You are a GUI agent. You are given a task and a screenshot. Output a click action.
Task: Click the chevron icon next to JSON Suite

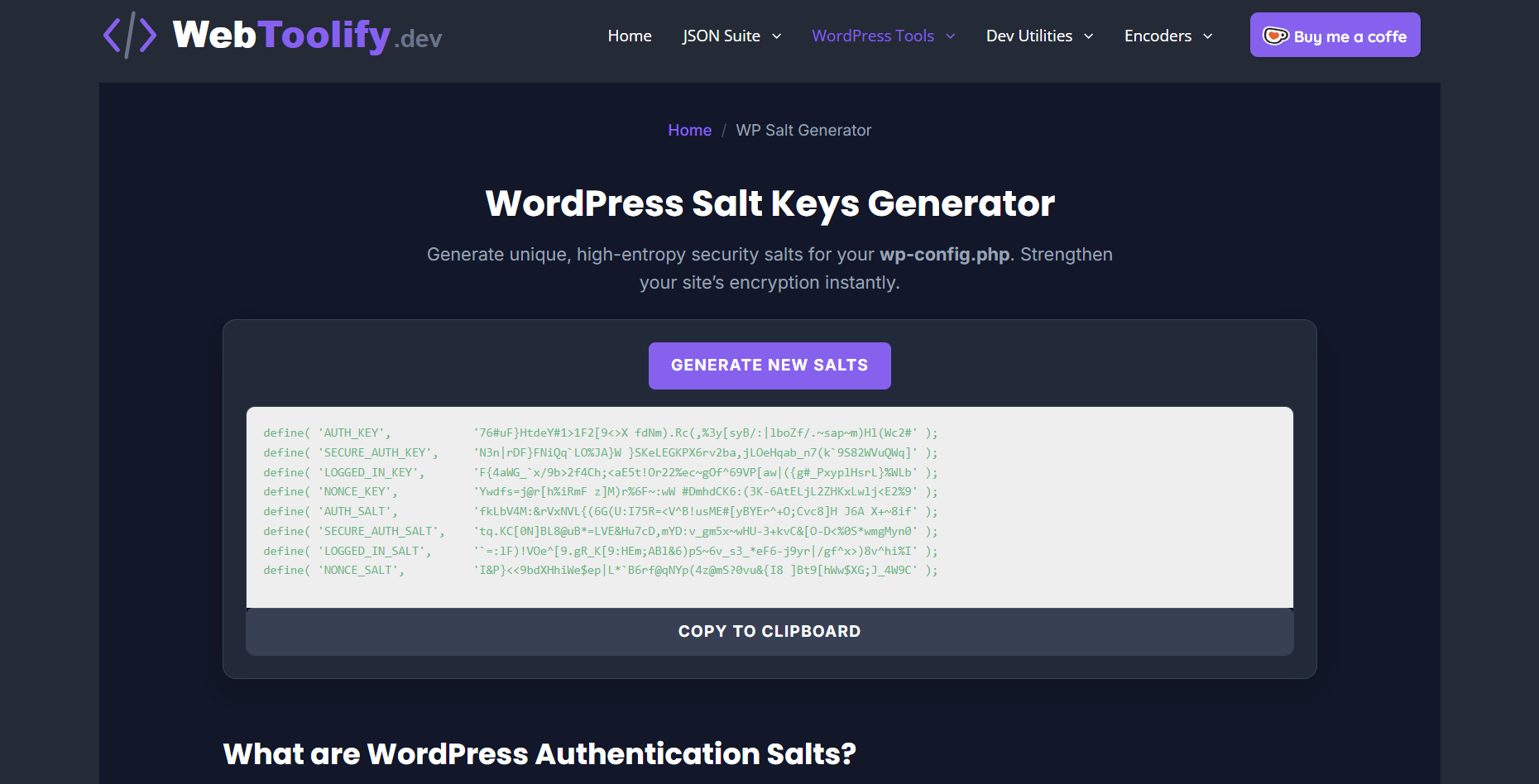776,36
